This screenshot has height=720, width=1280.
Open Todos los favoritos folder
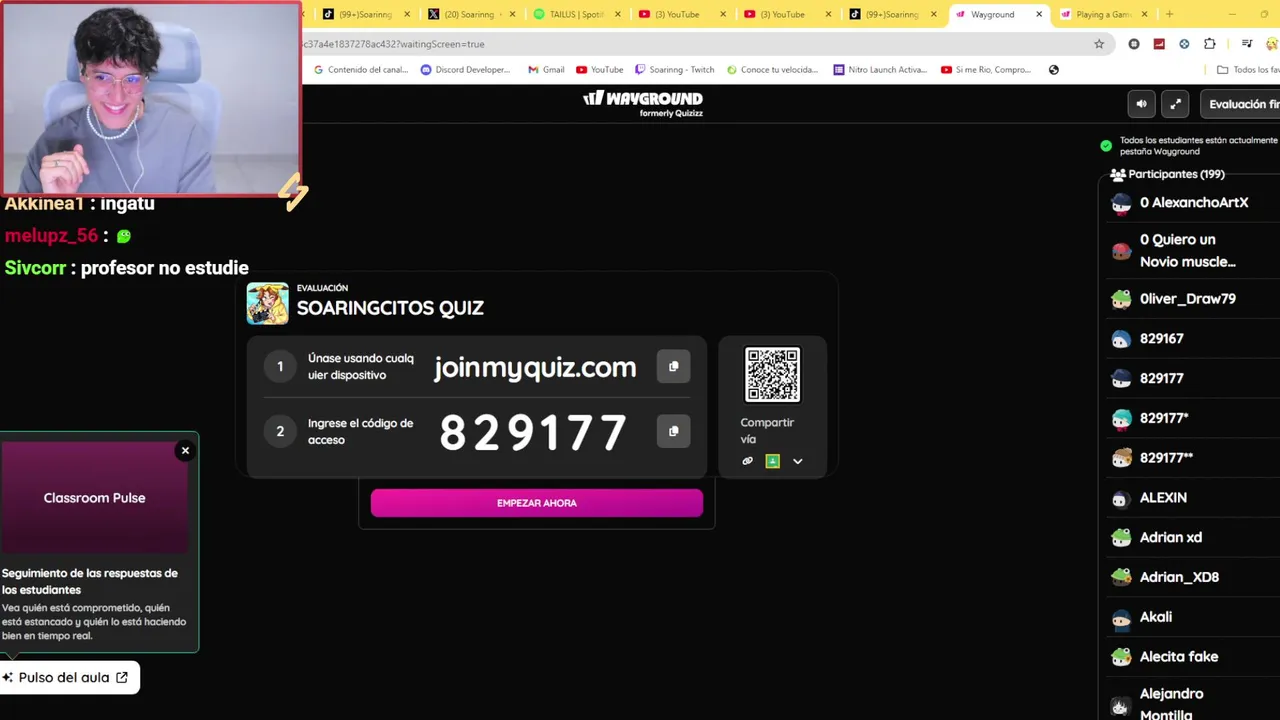click(x=1248, y=70)
